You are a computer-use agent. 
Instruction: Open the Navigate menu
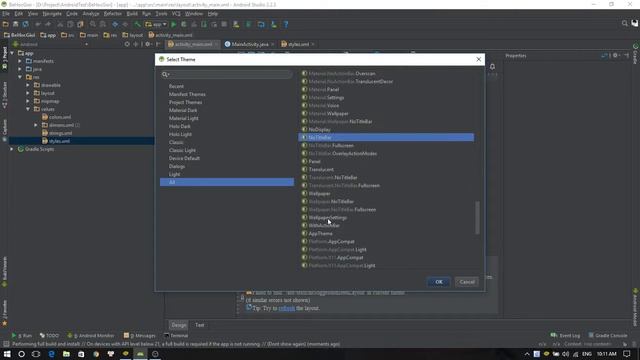(x=52, y=14)
